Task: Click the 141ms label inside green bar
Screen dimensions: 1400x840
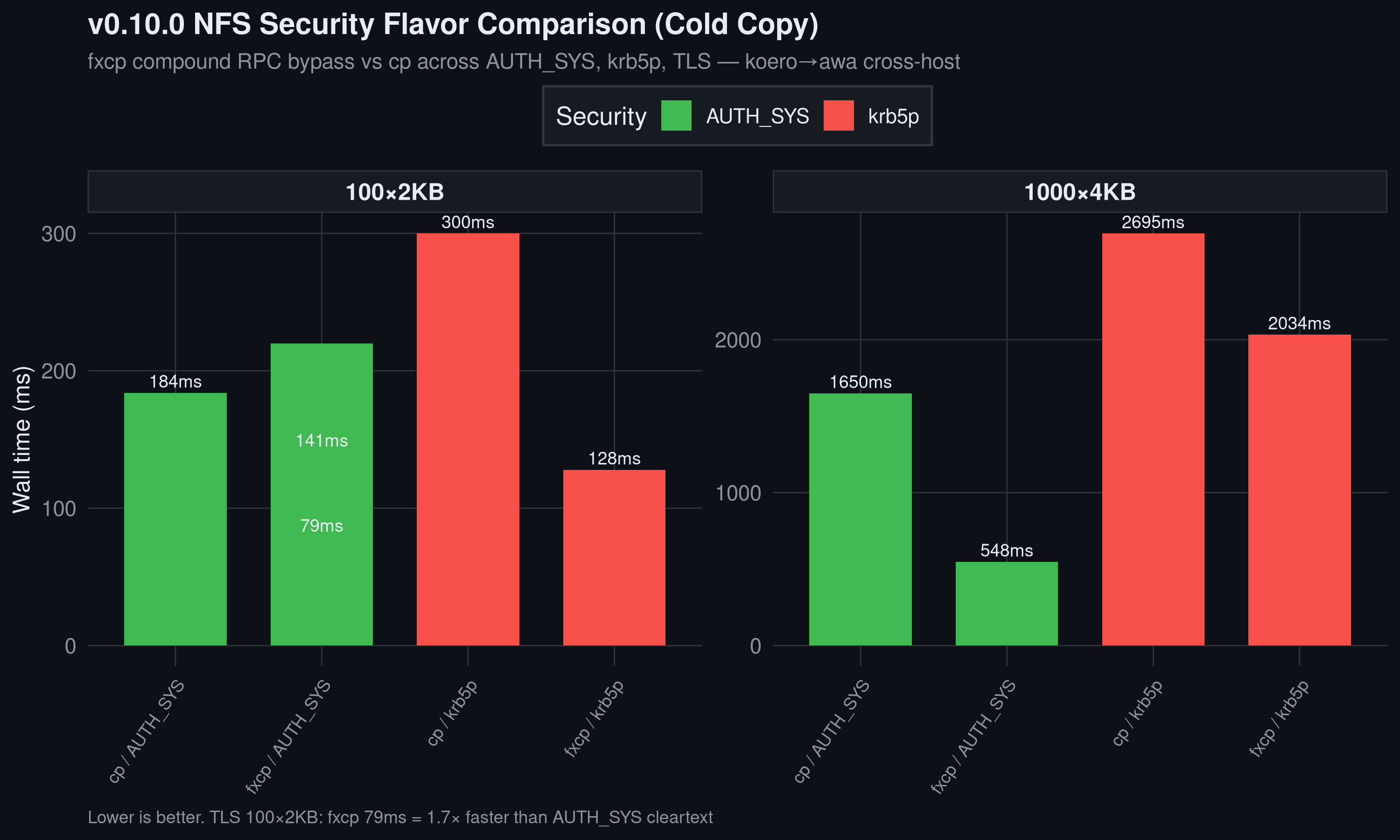Action: click(322, 441)
